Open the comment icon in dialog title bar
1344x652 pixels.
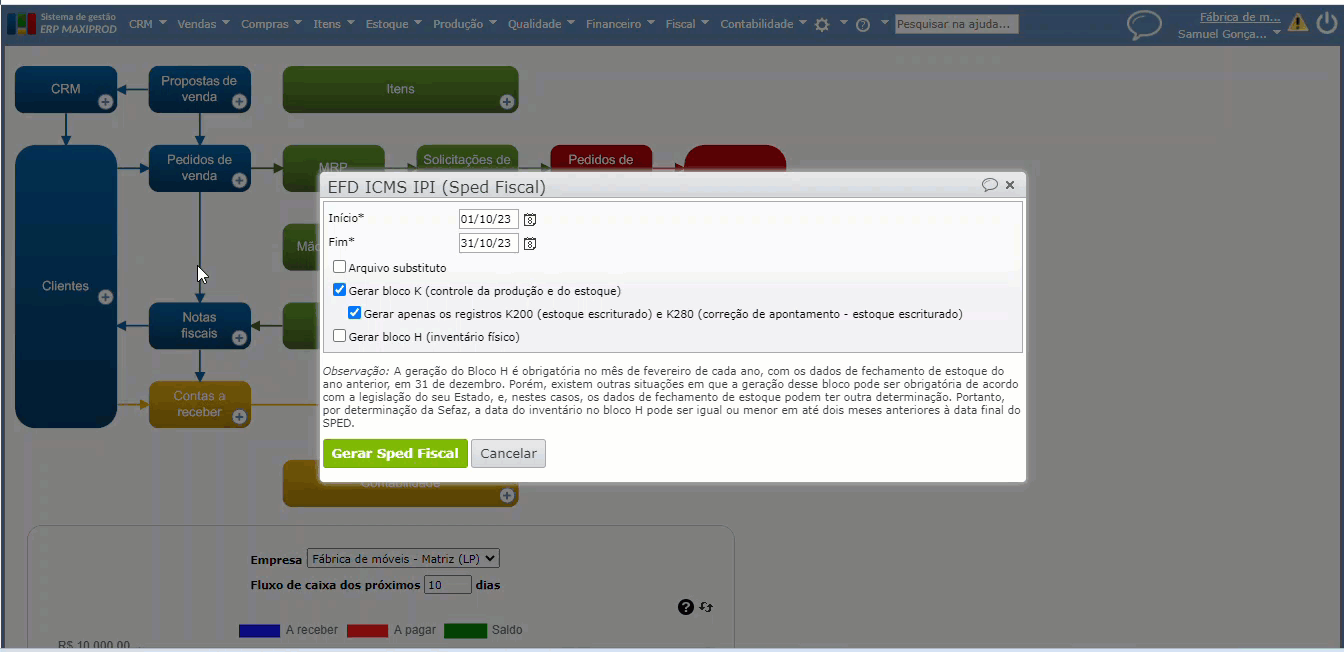click(x=990, y=185)
